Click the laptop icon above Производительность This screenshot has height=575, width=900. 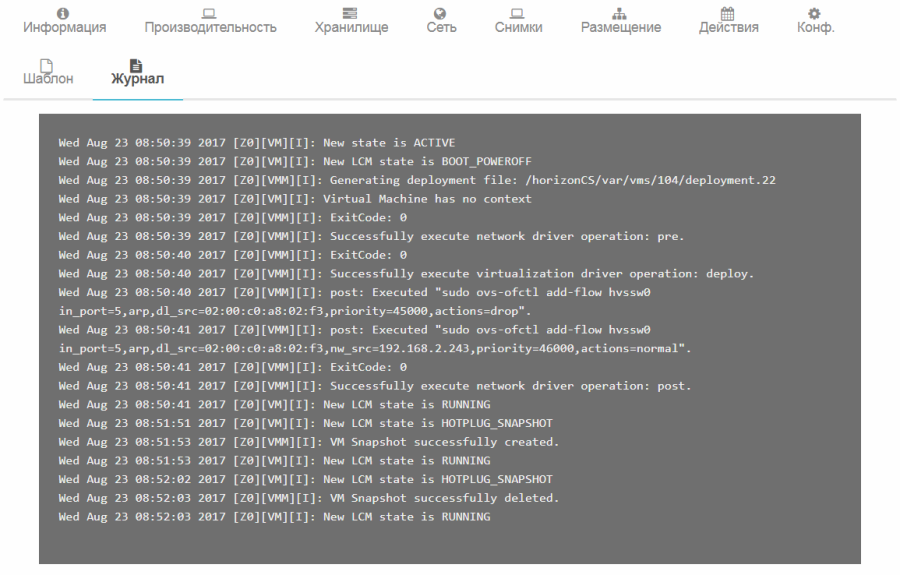210,13
